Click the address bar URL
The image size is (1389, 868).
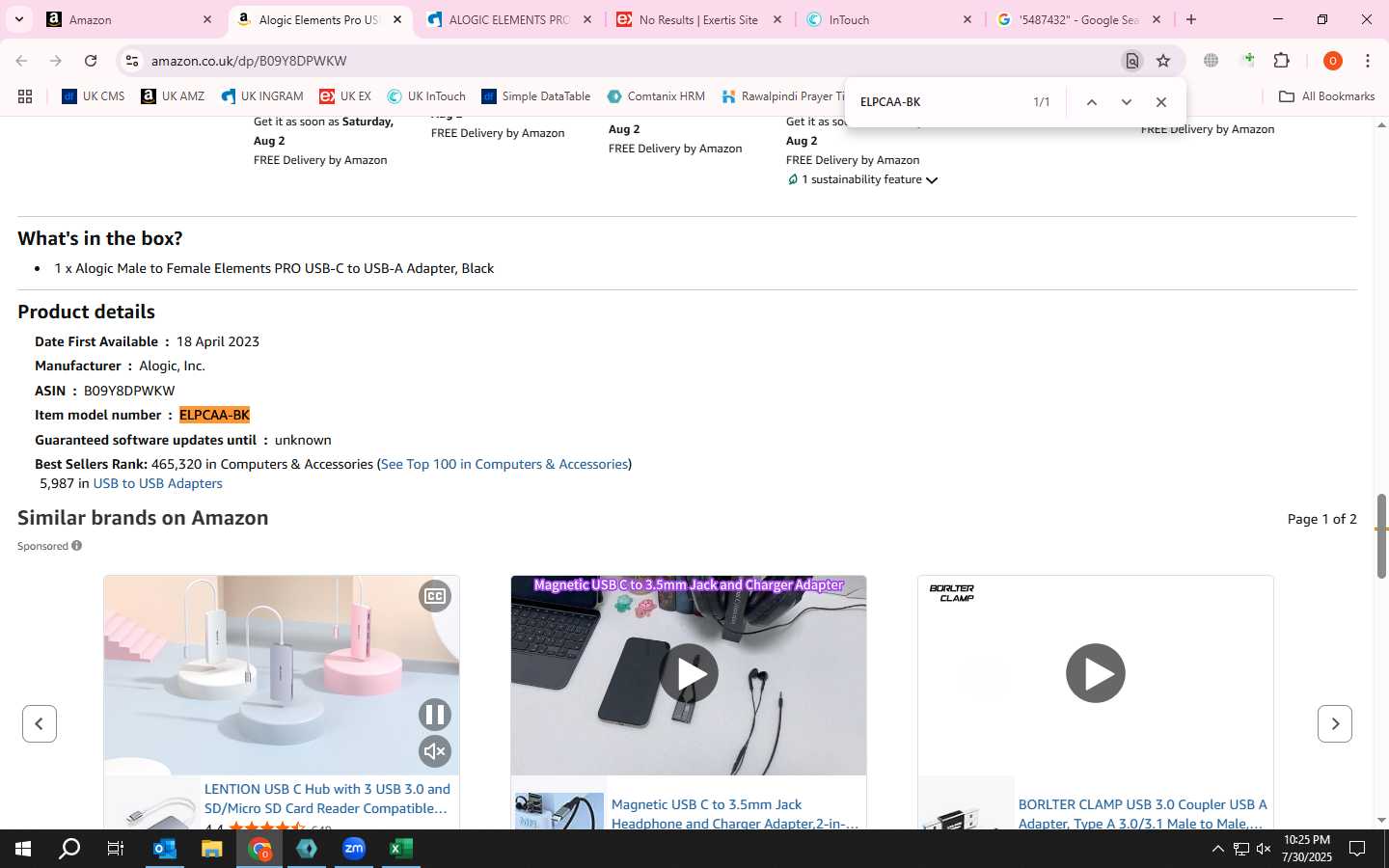tap(249, 61)
